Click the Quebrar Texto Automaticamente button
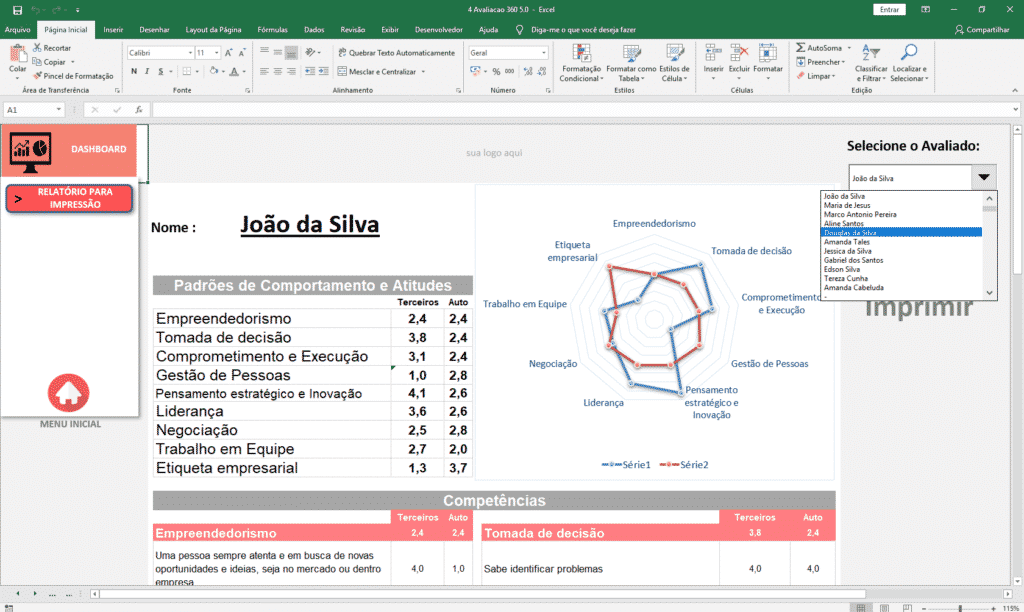The height and width of the screenshot is (612, 1024). 396,53
